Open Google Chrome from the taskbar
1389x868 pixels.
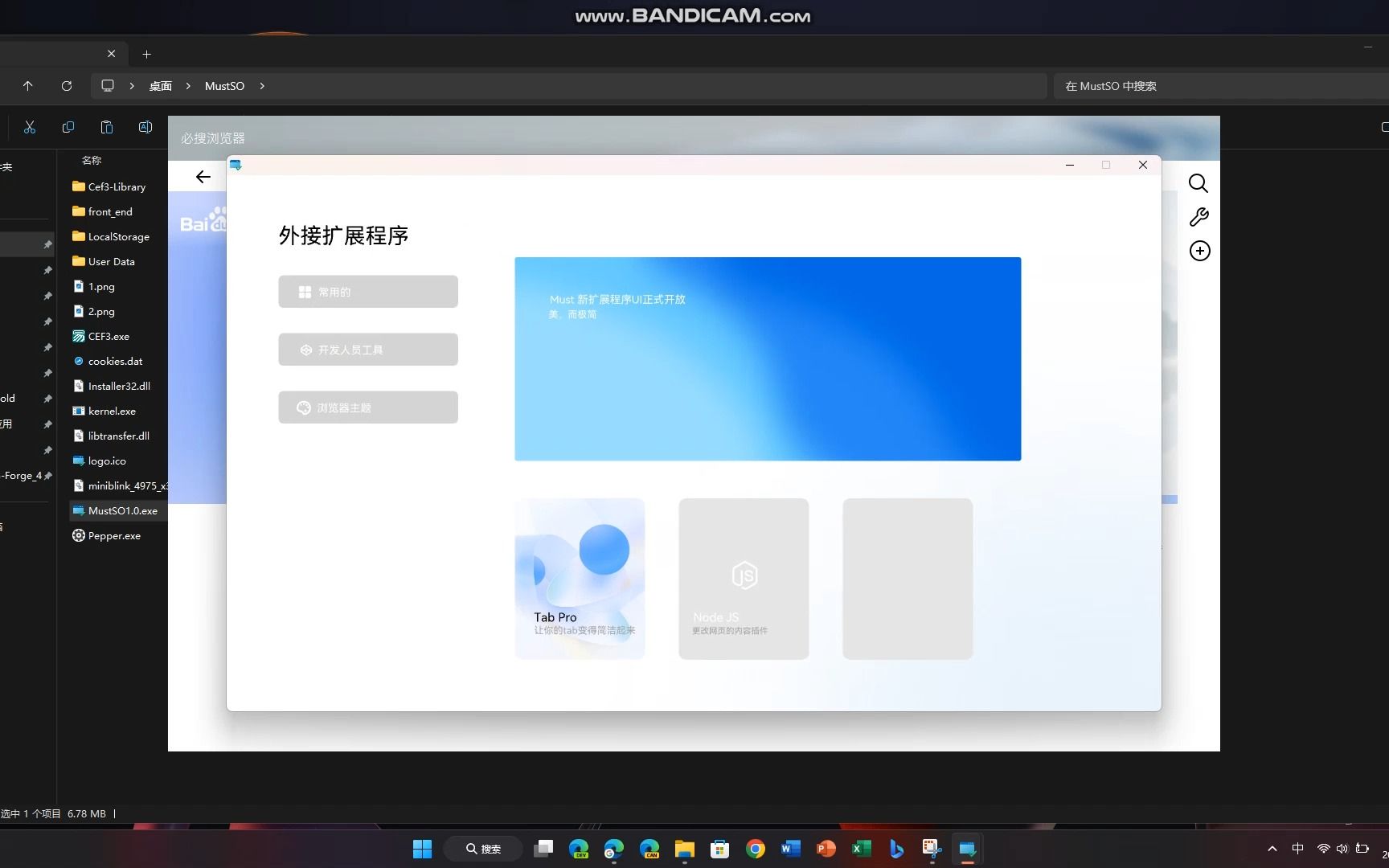(756, 849)
